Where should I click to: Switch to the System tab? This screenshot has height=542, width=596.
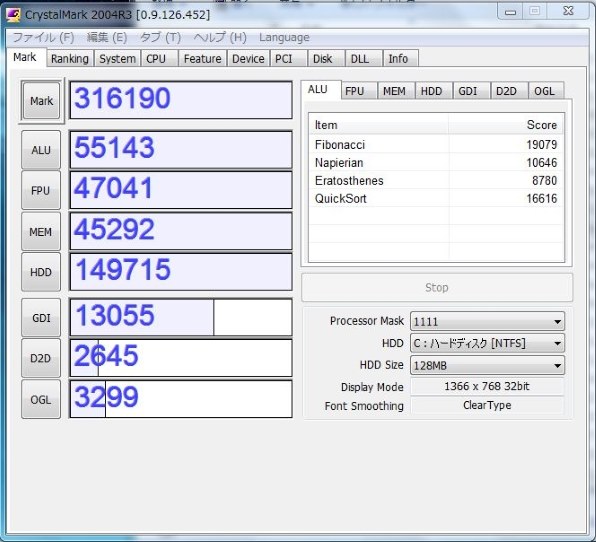click(x=117, y=59)
